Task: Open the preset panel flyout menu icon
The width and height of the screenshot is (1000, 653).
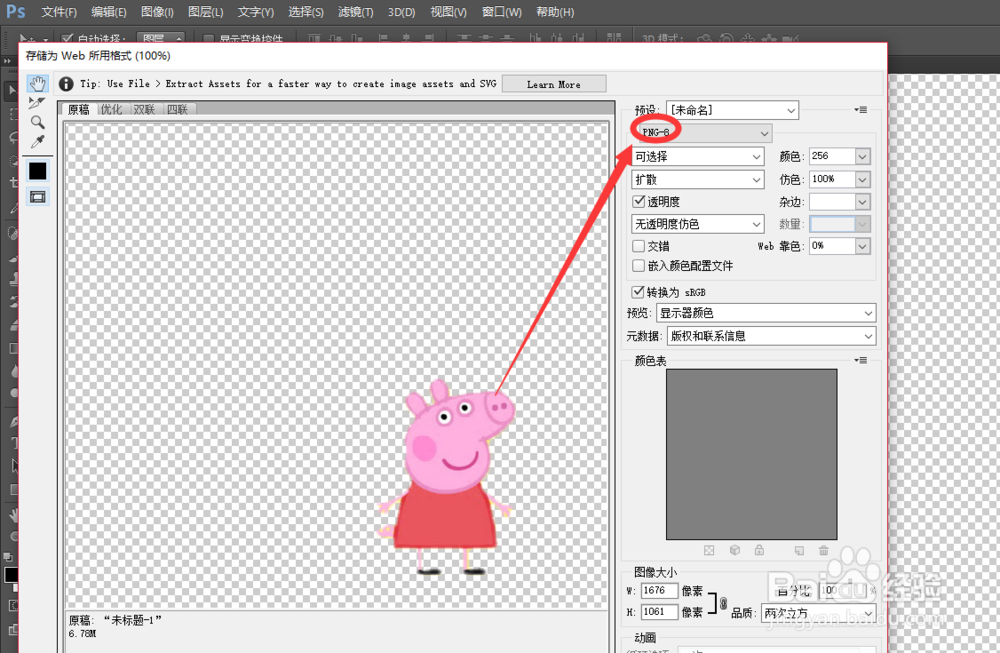Action: tap(861, 110)
